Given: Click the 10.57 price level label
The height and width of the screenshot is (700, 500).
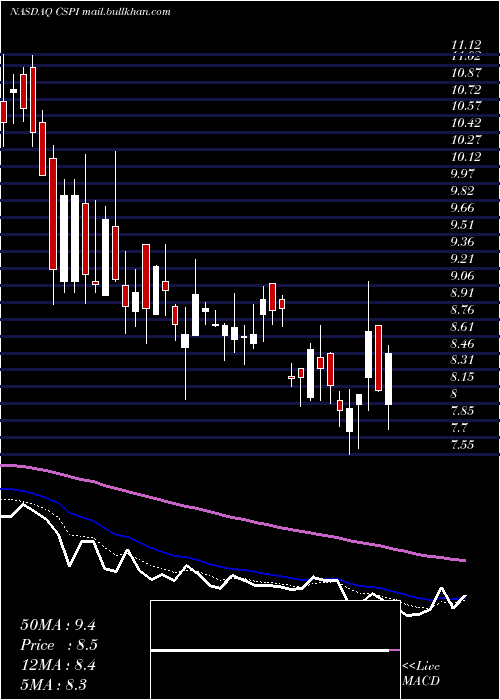Looking at the screenshot, I should [x=466, y=107].
